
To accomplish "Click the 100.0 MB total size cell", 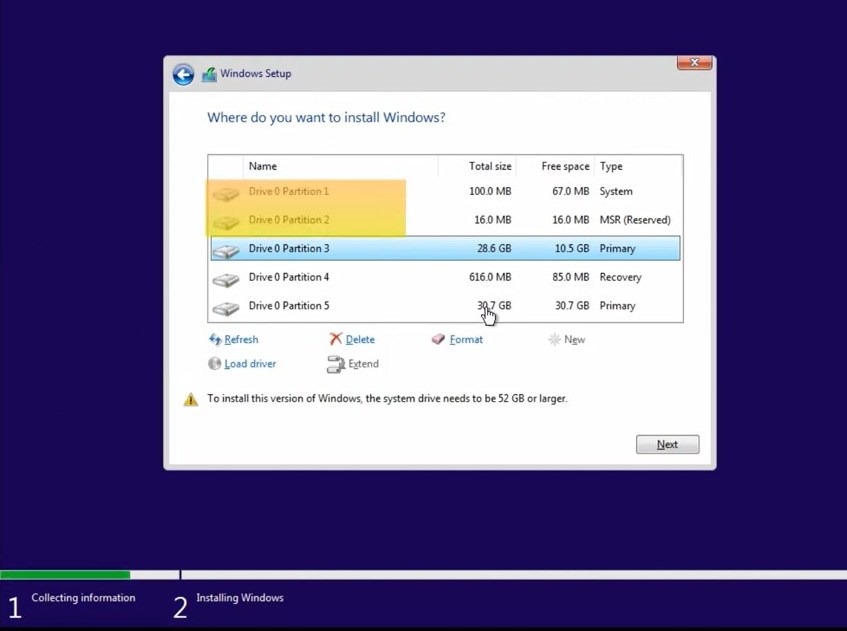I will (490, 191).
